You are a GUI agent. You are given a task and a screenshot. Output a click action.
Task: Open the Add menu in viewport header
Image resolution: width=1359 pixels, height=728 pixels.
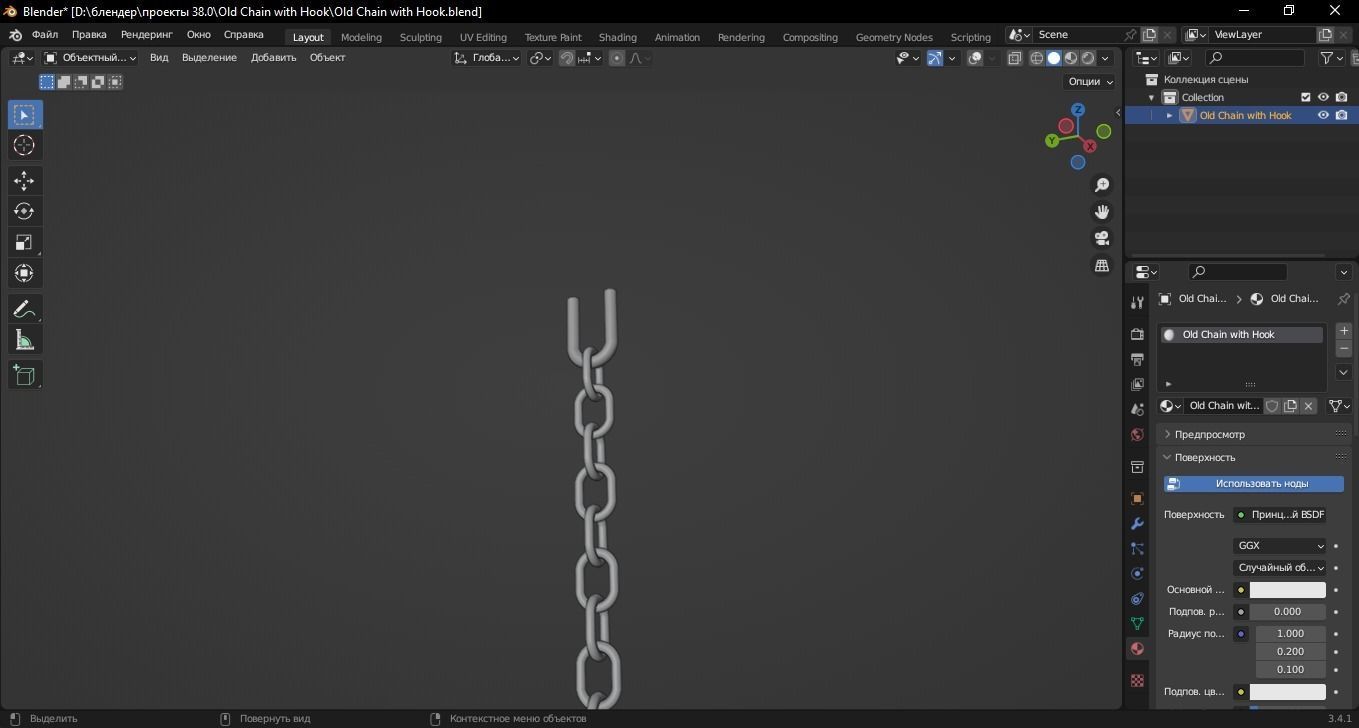tap(273, 58)
